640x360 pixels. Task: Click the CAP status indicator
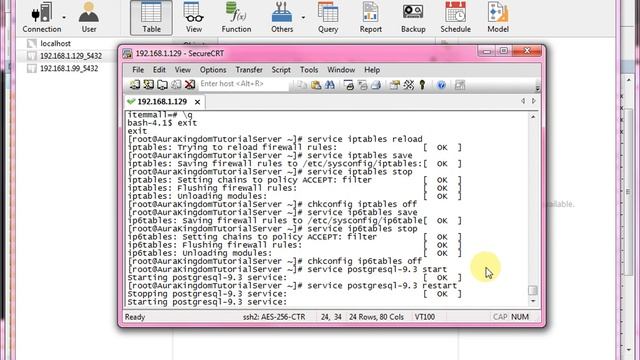500,317
